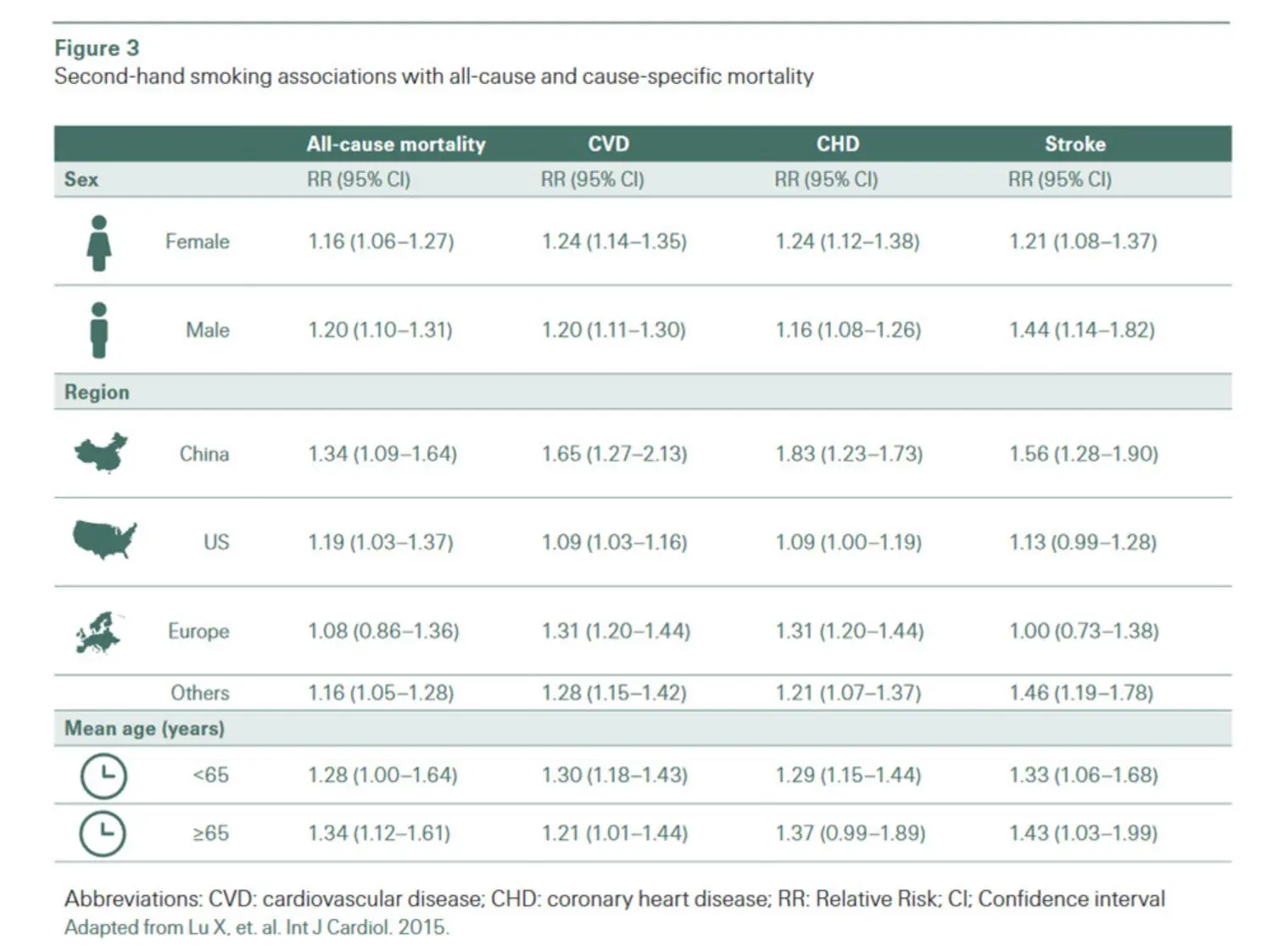Click the clock icon beside ≥65

point(102,833)
